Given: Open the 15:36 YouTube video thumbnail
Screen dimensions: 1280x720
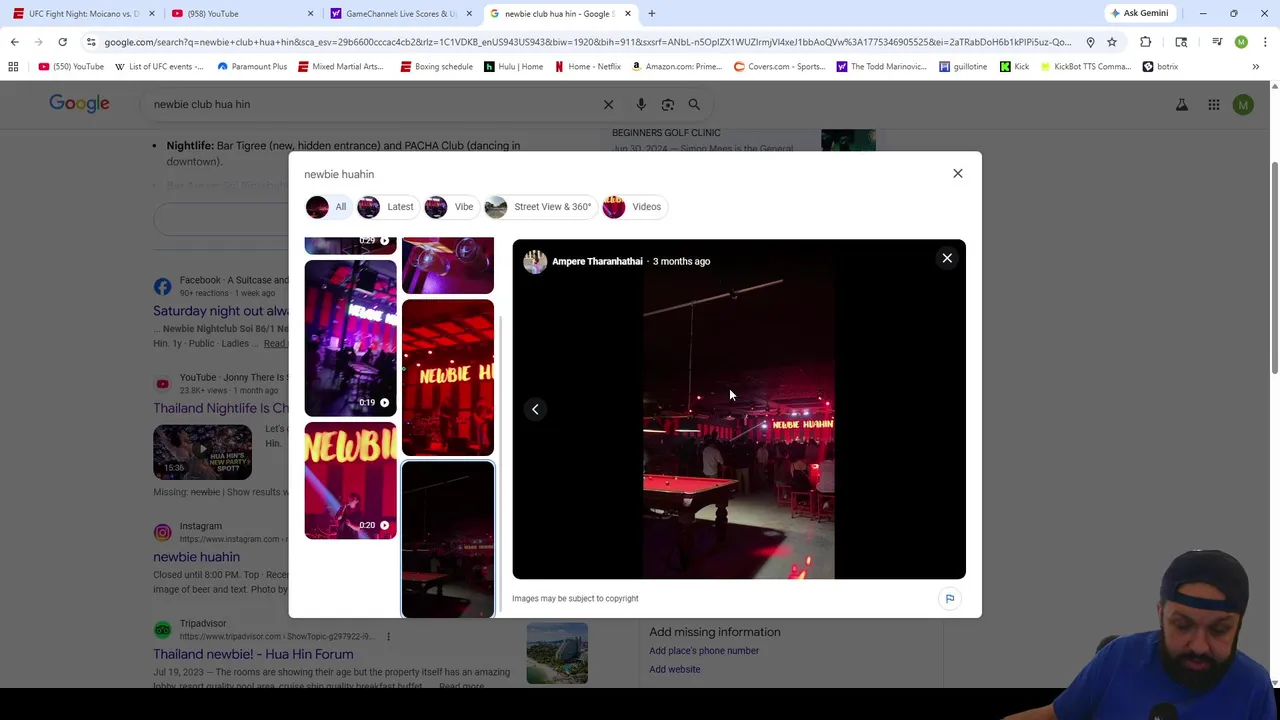Looking at the screenshot, I should coord(202,452).
